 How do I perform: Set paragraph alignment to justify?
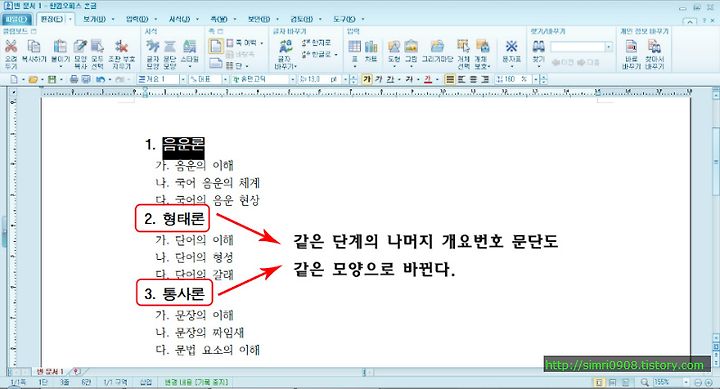pos(450,79)
